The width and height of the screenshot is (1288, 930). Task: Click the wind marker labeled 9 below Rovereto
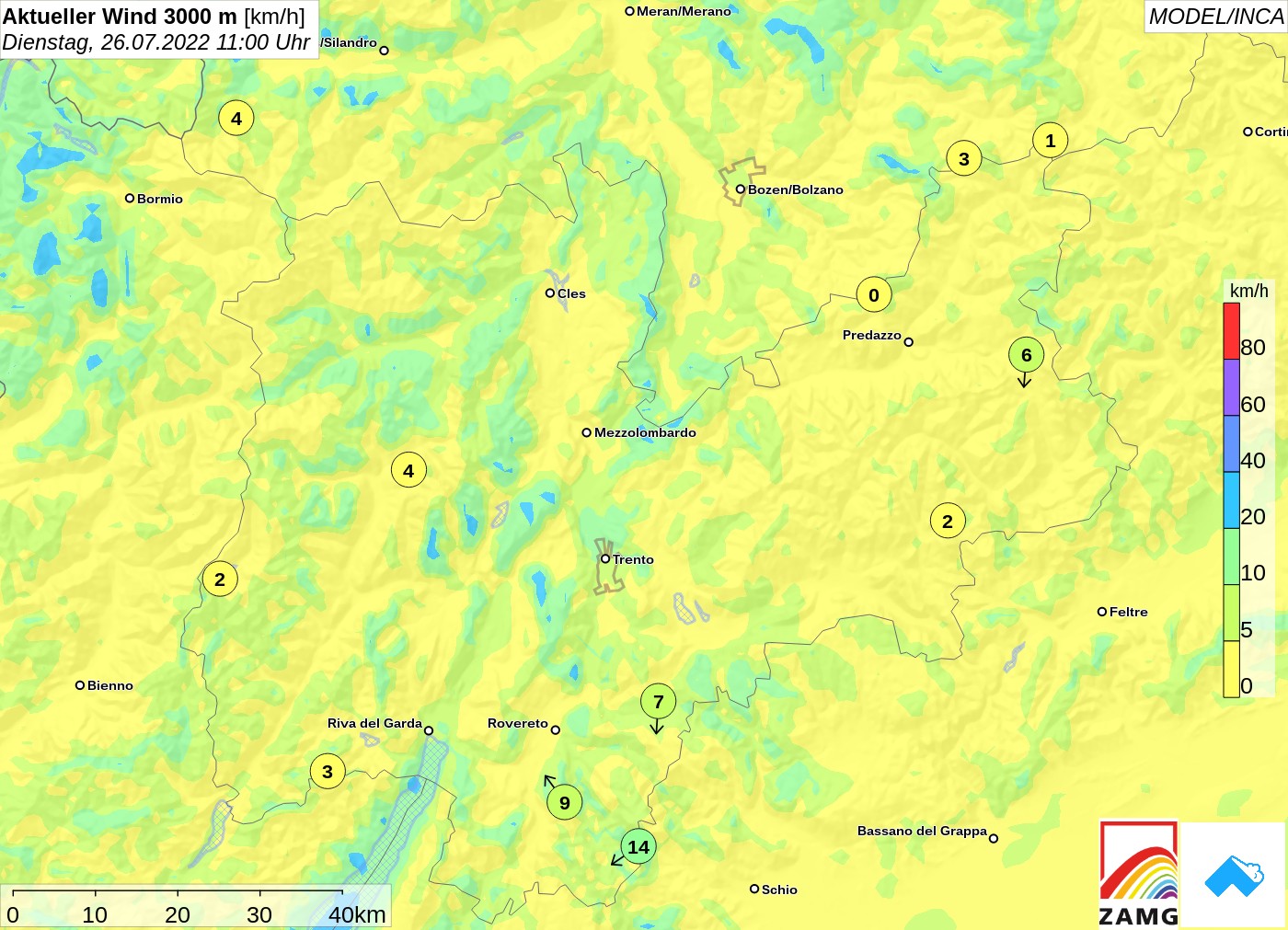(564, 802)
